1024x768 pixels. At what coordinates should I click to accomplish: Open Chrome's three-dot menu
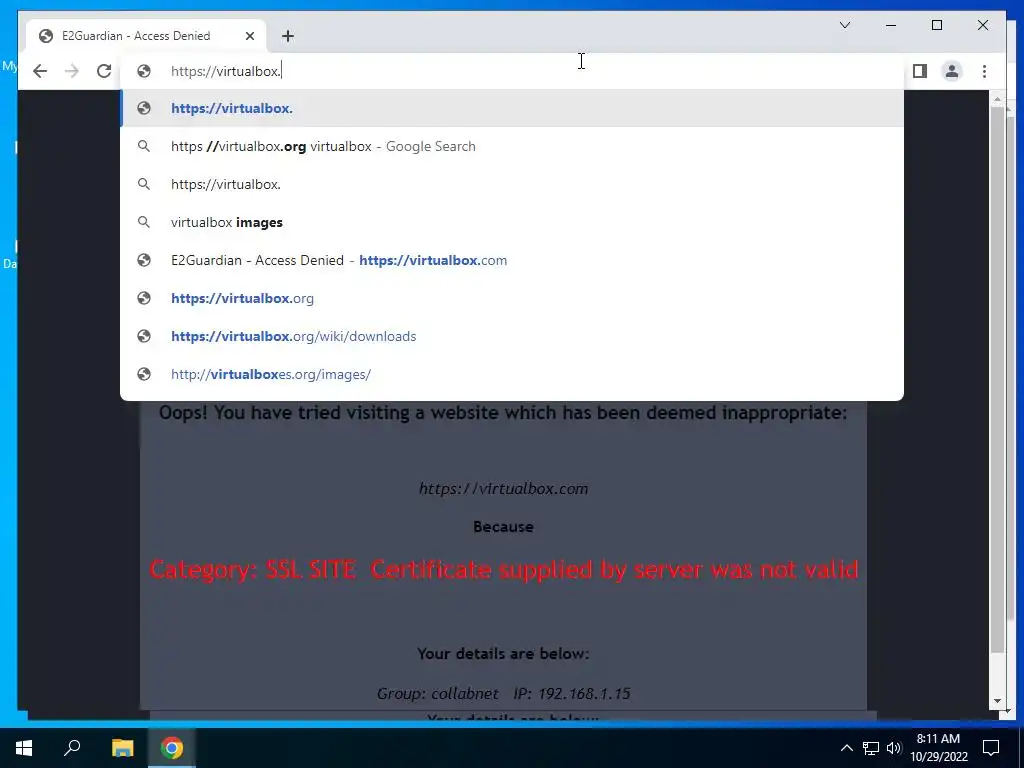click(984, 71)
